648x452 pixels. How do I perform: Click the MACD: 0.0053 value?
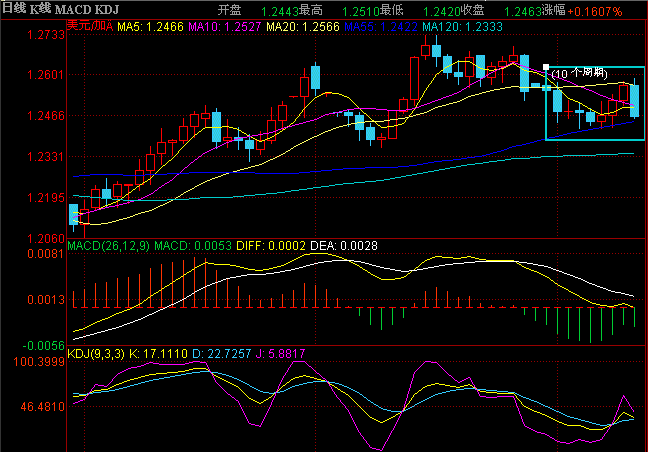(x=193, y=246)
